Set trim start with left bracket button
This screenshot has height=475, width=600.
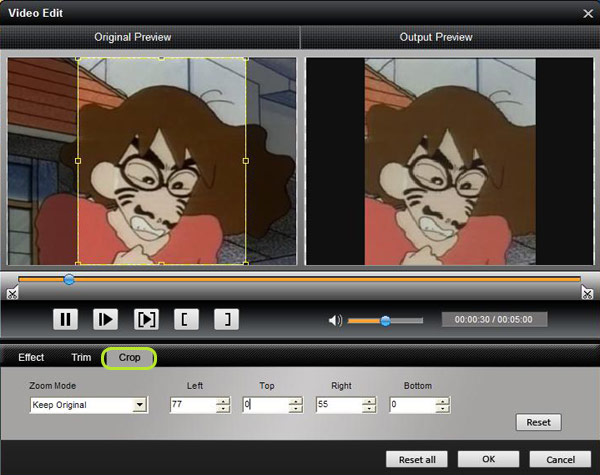click(186, 320)
